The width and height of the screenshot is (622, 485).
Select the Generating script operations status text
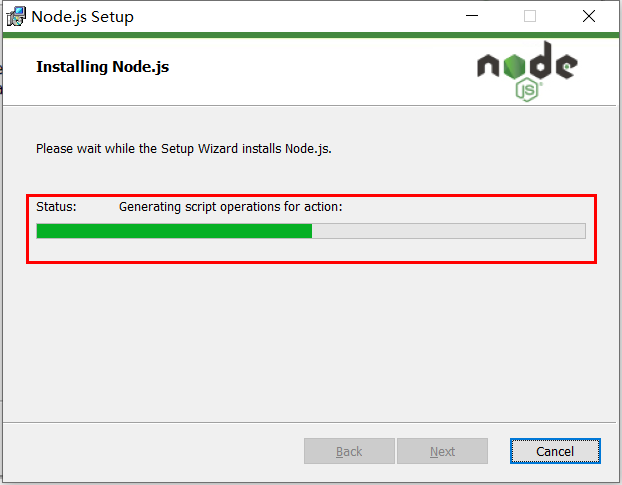[x=230, y=207]
